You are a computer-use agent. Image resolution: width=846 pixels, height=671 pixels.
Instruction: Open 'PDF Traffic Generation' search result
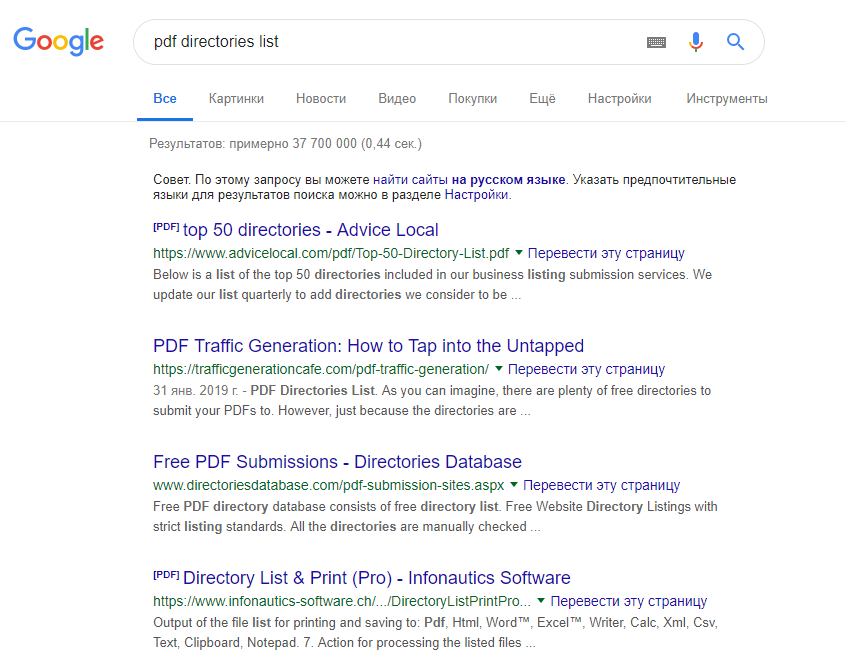368,346
